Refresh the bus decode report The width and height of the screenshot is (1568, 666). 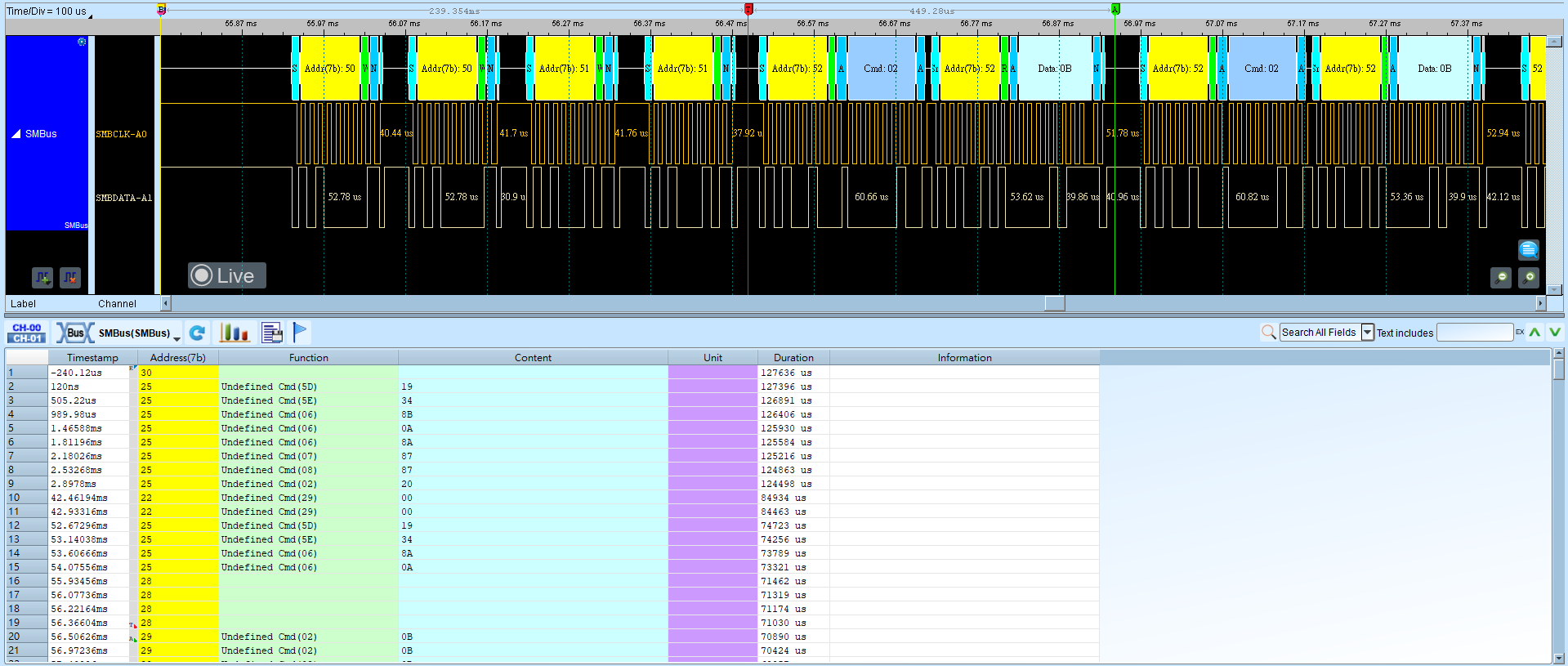[x=197, y=333]
